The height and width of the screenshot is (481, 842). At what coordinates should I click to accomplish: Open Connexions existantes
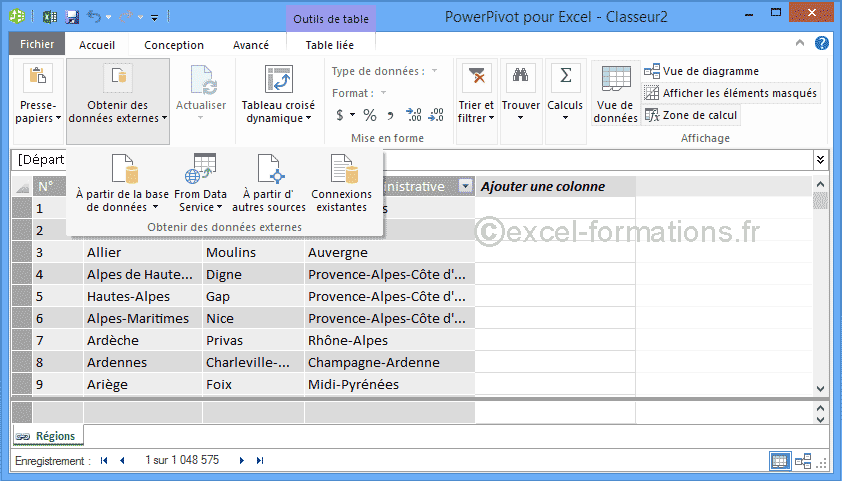[x=342, y=184]
